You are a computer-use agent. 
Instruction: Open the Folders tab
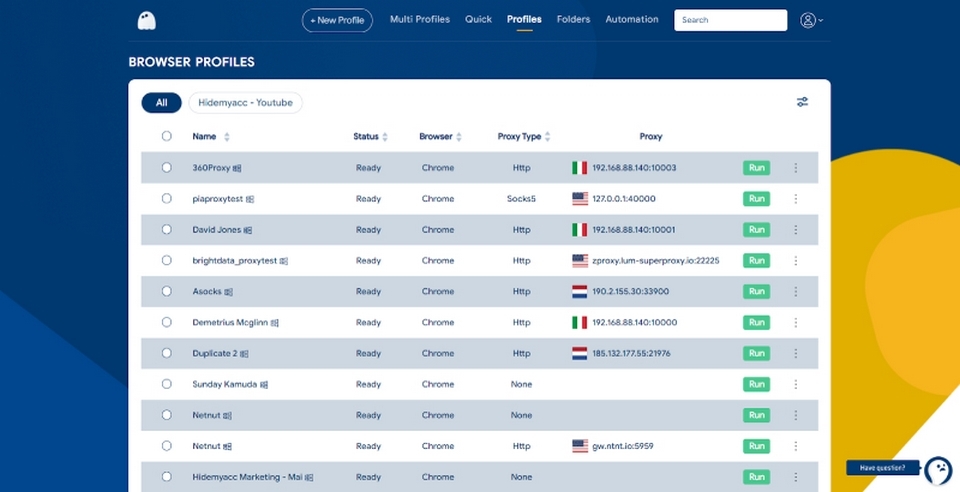click(x=573, y=20)
